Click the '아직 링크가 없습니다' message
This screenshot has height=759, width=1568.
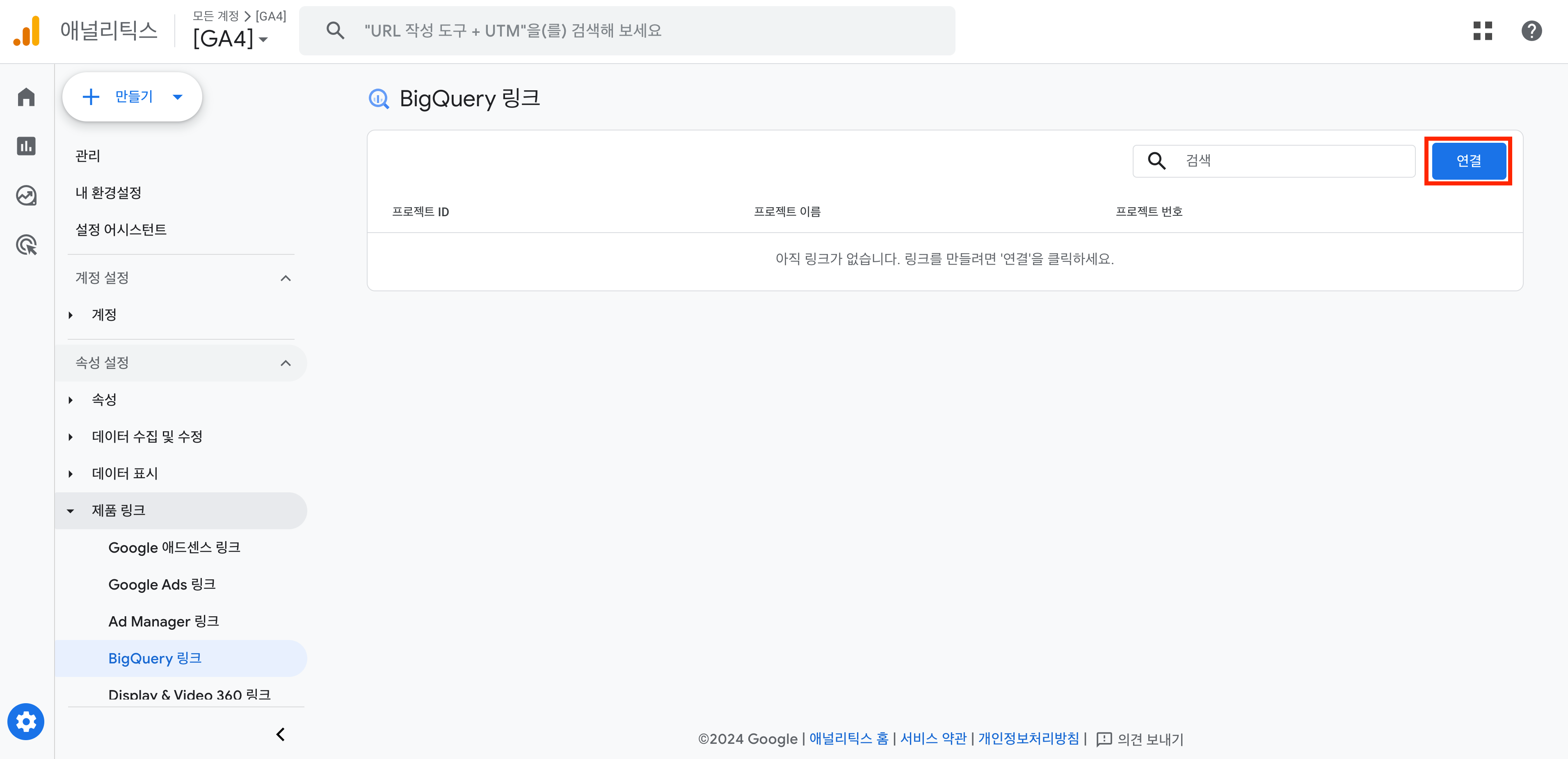tap(945, 259)
